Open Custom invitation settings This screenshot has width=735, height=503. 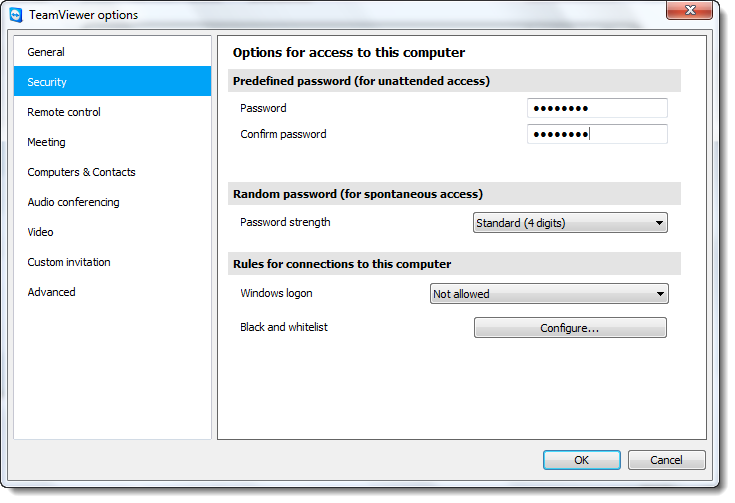coord(112,262)
